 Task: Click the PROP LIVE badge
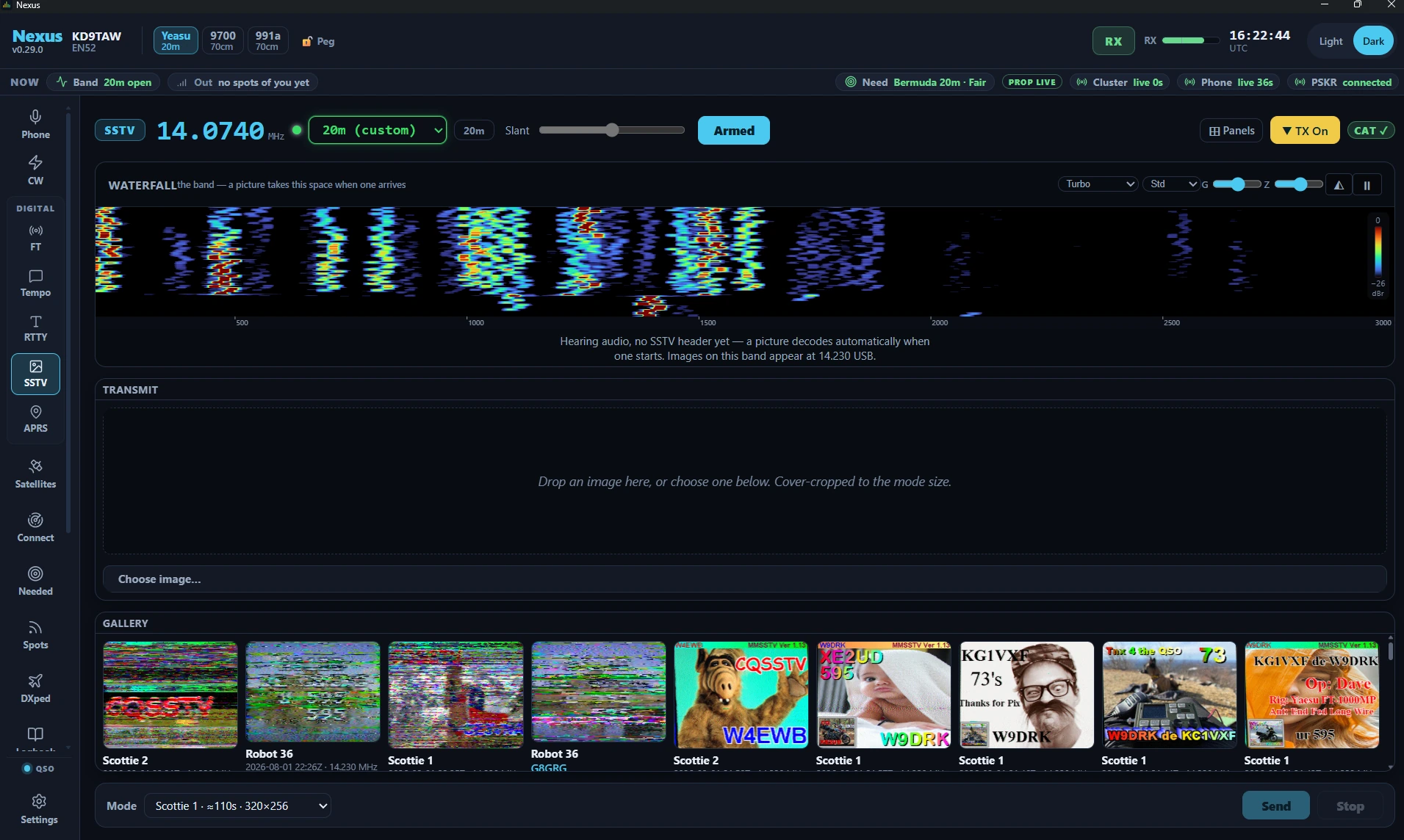[x=1032, y=82]
